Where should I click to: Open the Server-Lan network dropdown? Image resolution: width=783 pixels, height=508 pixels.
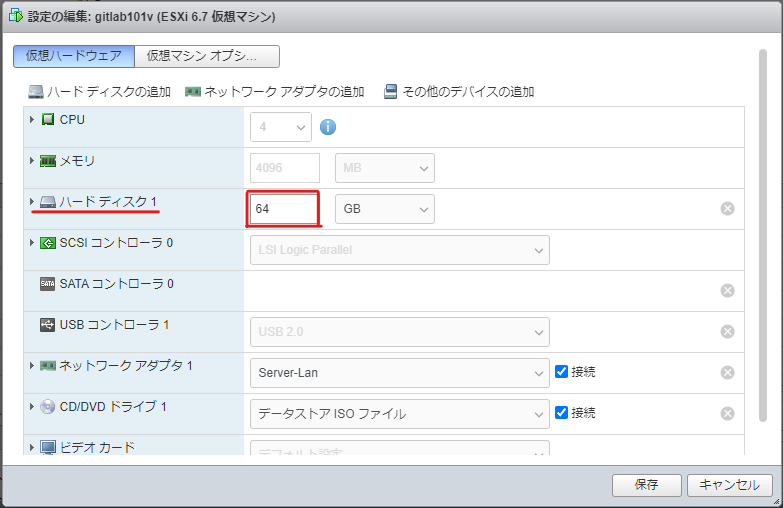[x=399, y=373]
